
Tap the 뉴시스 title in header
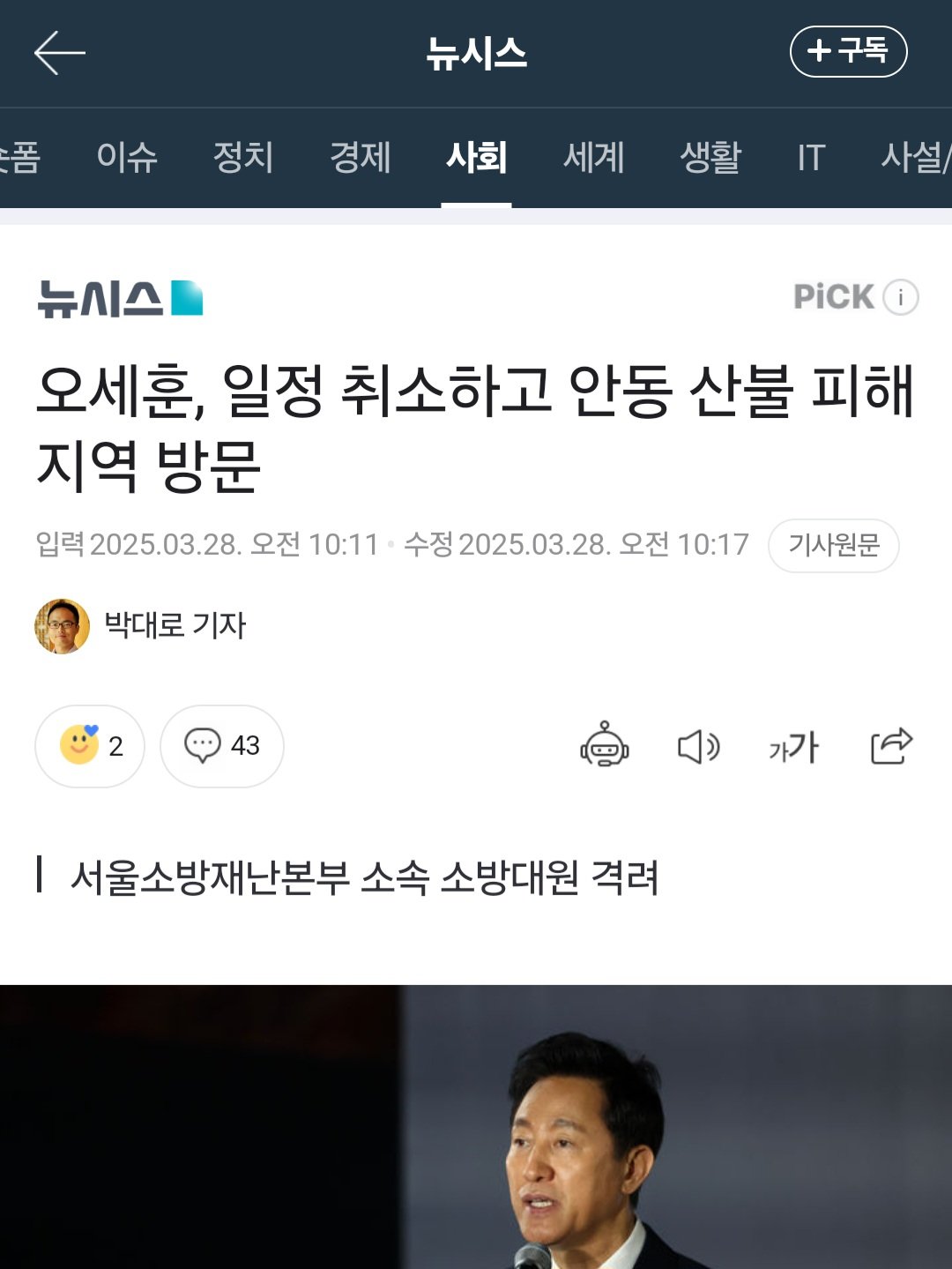[476, 53]
